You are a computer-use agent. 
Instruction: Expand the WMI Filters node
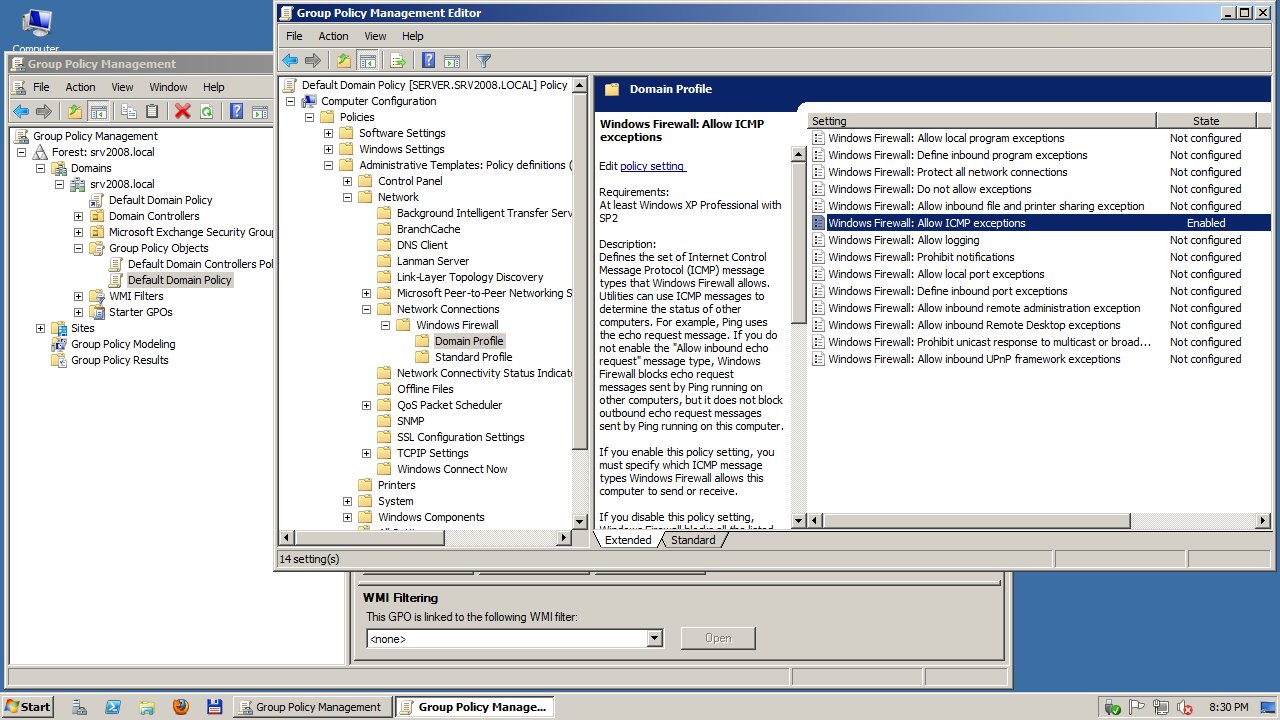[x=78, y=296]
